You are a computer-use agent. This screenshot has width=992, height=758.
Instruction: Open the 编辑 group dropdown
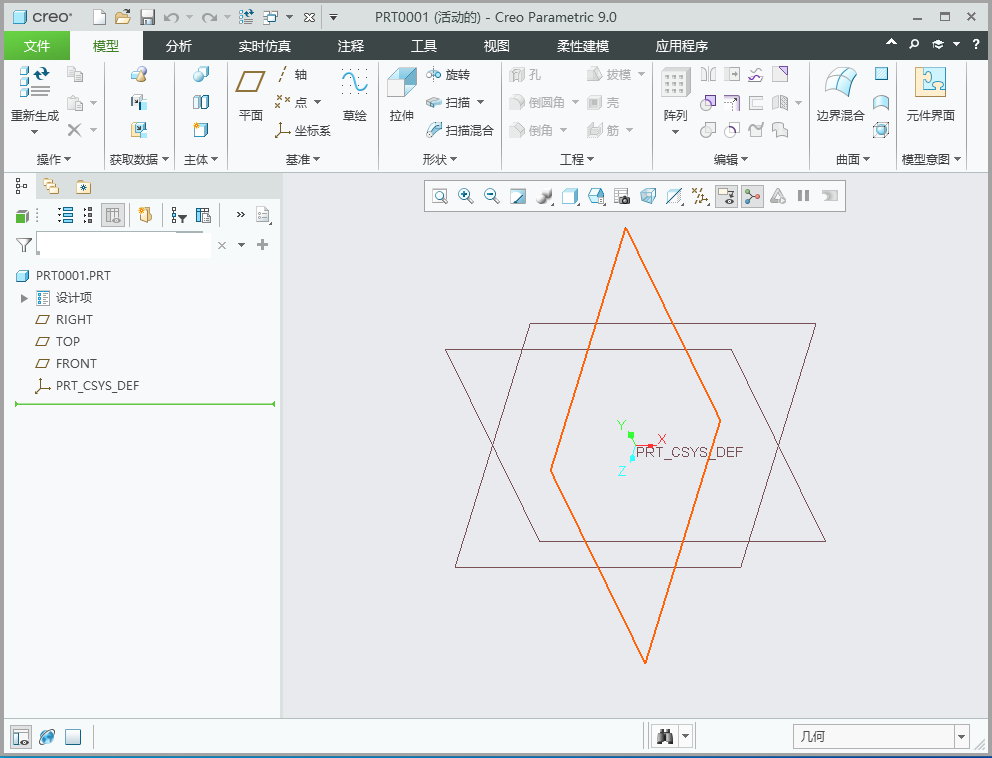731,159
